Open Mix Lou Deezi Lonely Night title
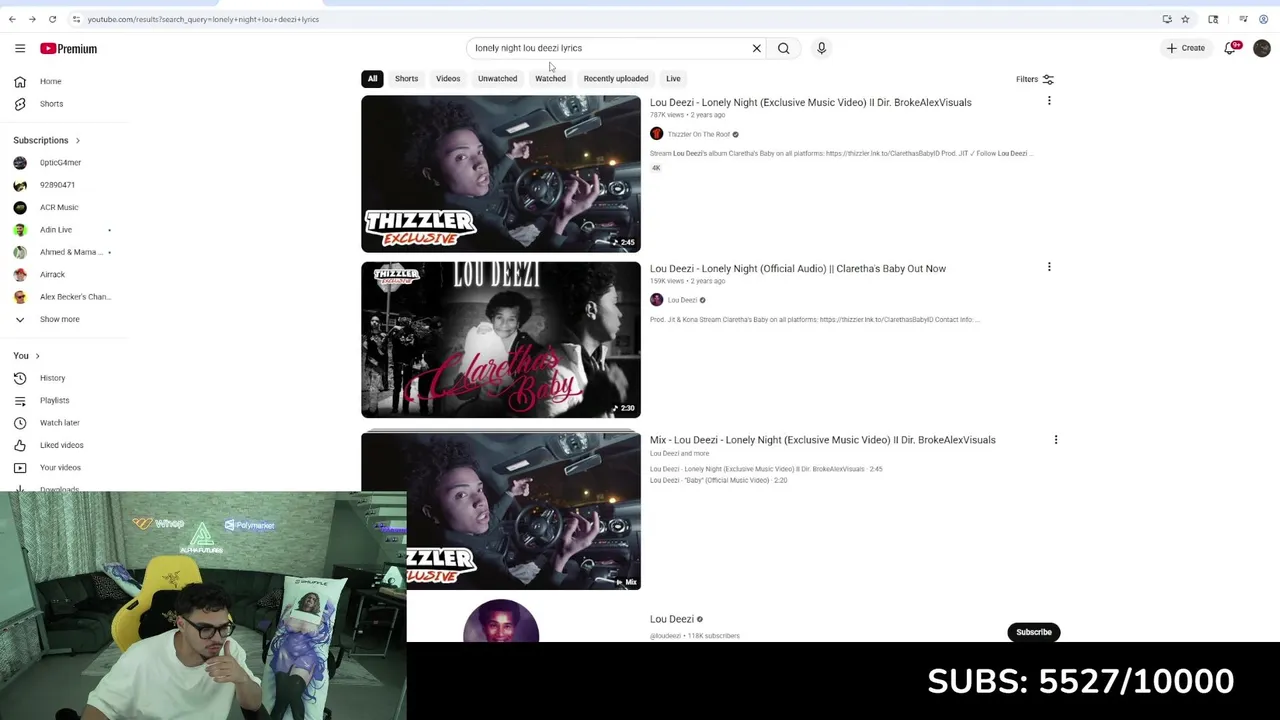Screen dimensions: 1280x720 pos(823,440)
